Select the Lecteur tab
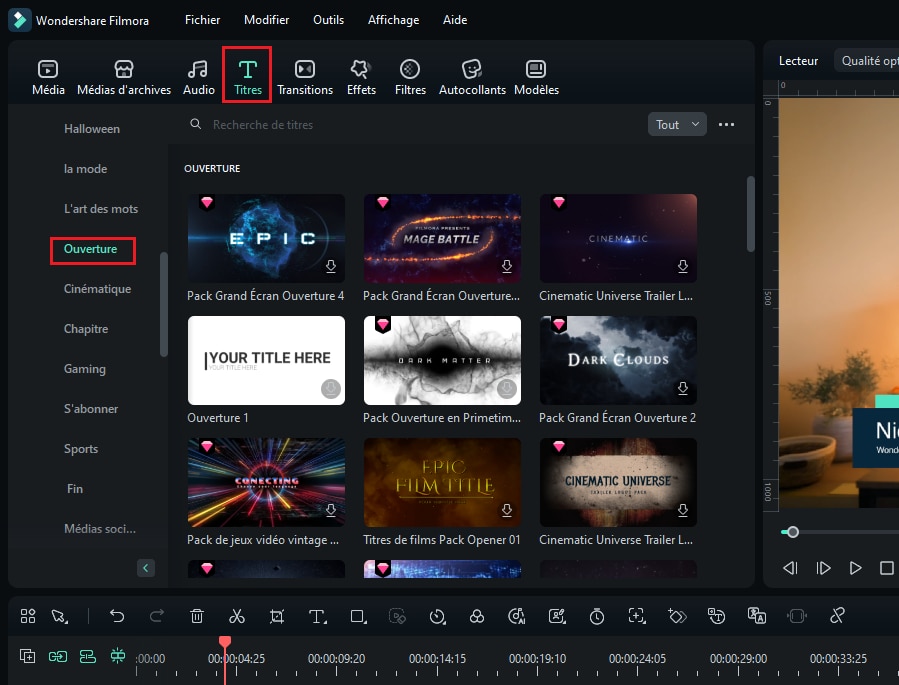The width and height of the screenshot is (899, 685). 798,61
